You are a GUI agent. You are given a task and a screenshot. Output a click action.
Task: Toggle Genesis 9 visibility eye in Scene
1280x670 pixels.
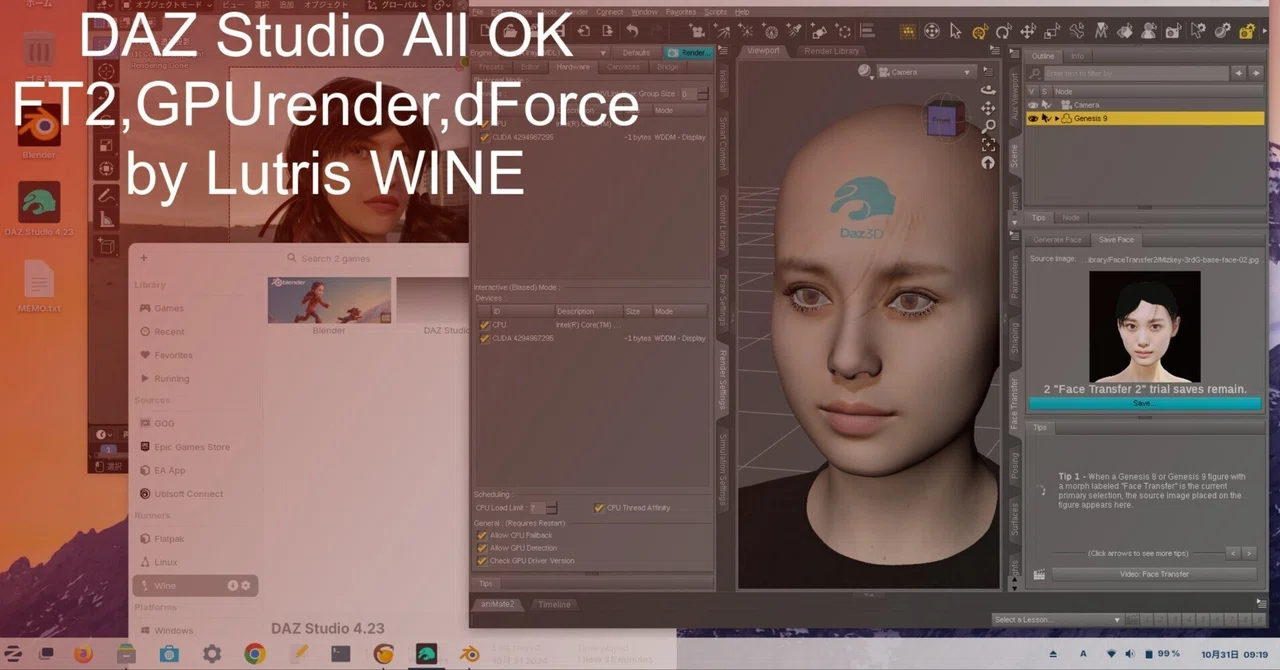[1033, 118]
